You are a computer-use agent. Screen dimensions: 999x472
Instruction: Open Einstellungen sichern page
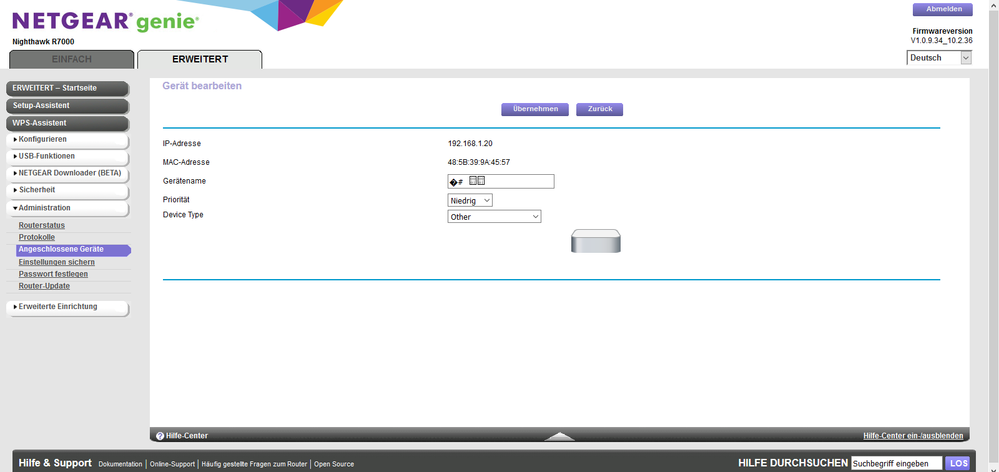(57, 262)
